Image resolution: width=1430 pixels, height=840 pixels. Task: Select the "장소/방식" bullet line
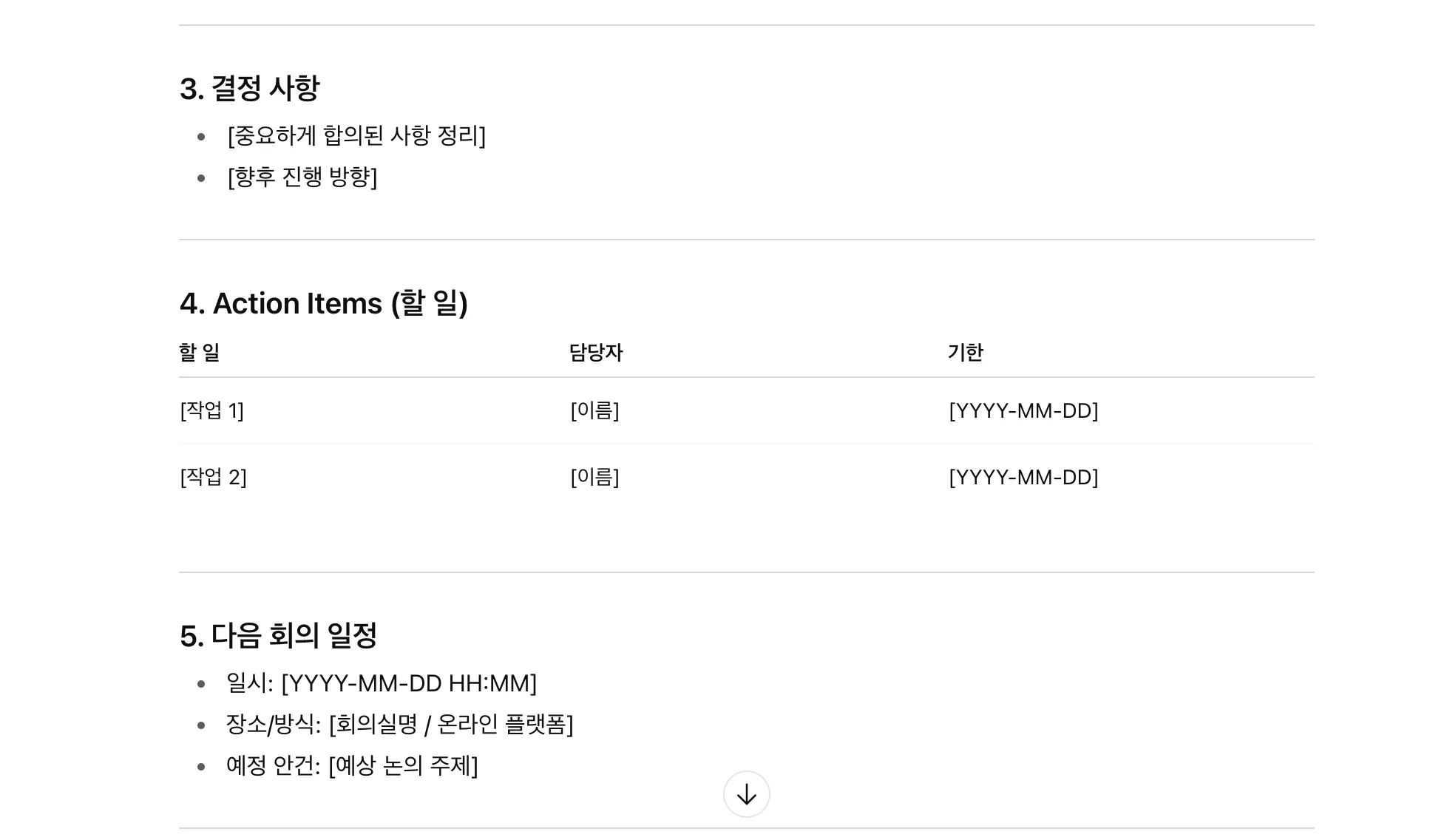point(399,725)
